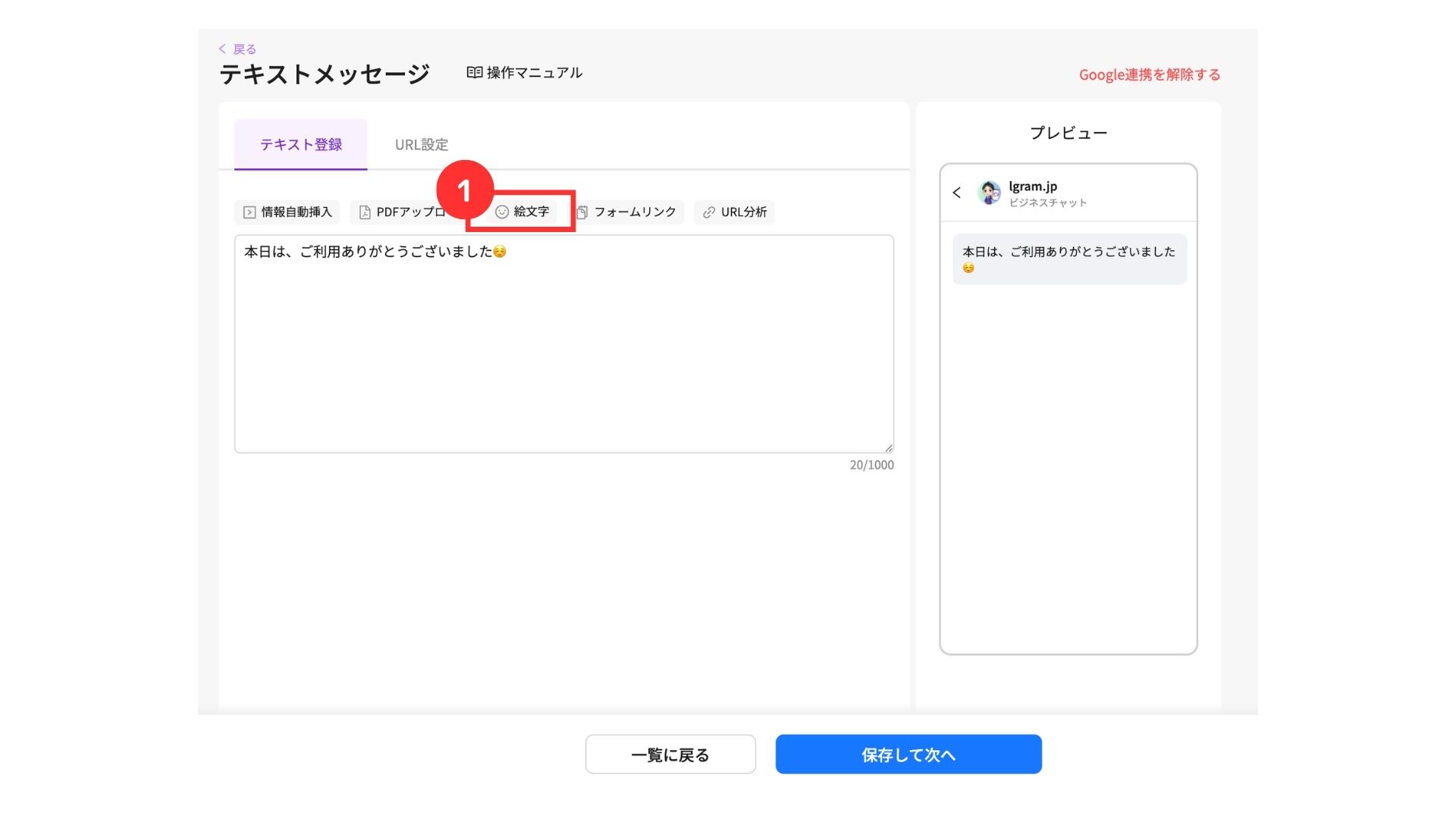Viewport: 1456px width, 819px height.
Task: Click the フォームリンク copy icon
Action: click(x=582, y=212)
